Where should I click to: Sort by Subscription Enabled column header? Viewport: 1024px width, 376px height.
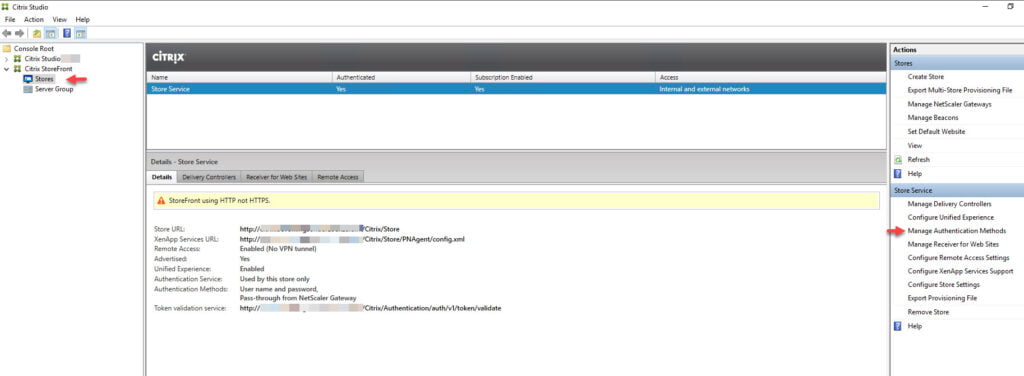pyautogui.click(x=564, y=77)
